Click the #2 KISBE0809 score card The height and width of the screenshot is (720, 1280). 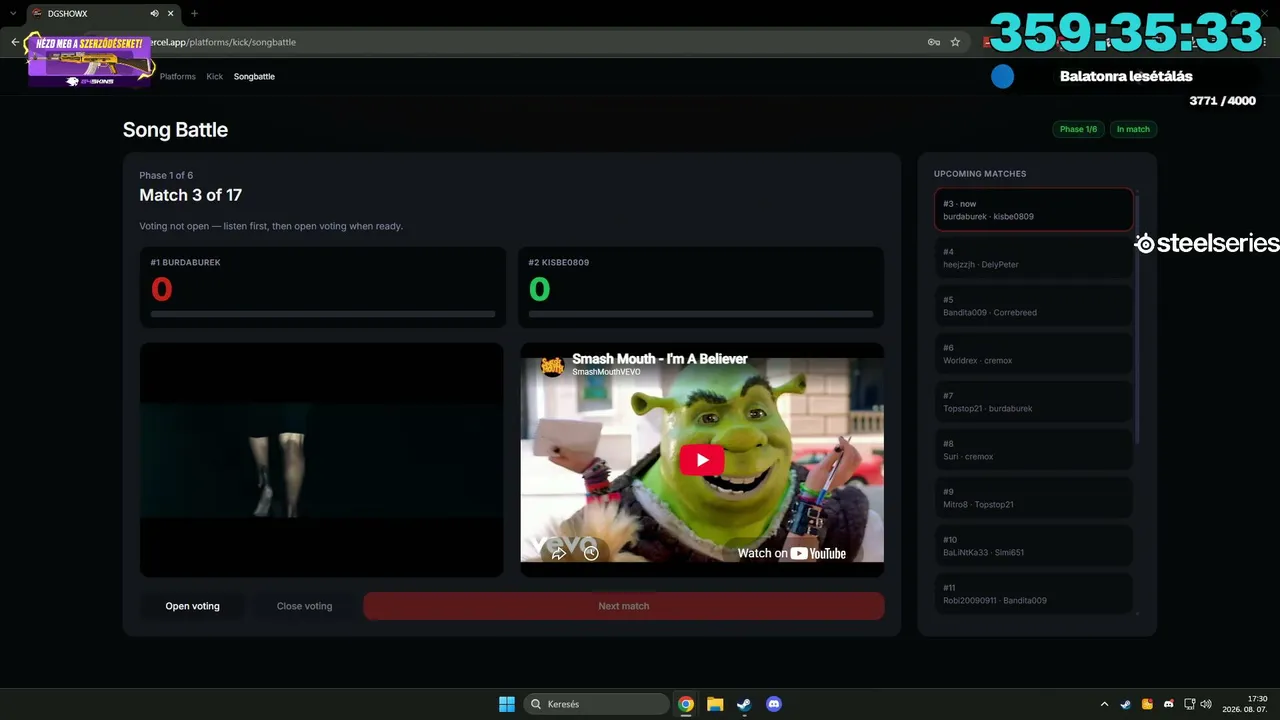(x=701, y=287)
